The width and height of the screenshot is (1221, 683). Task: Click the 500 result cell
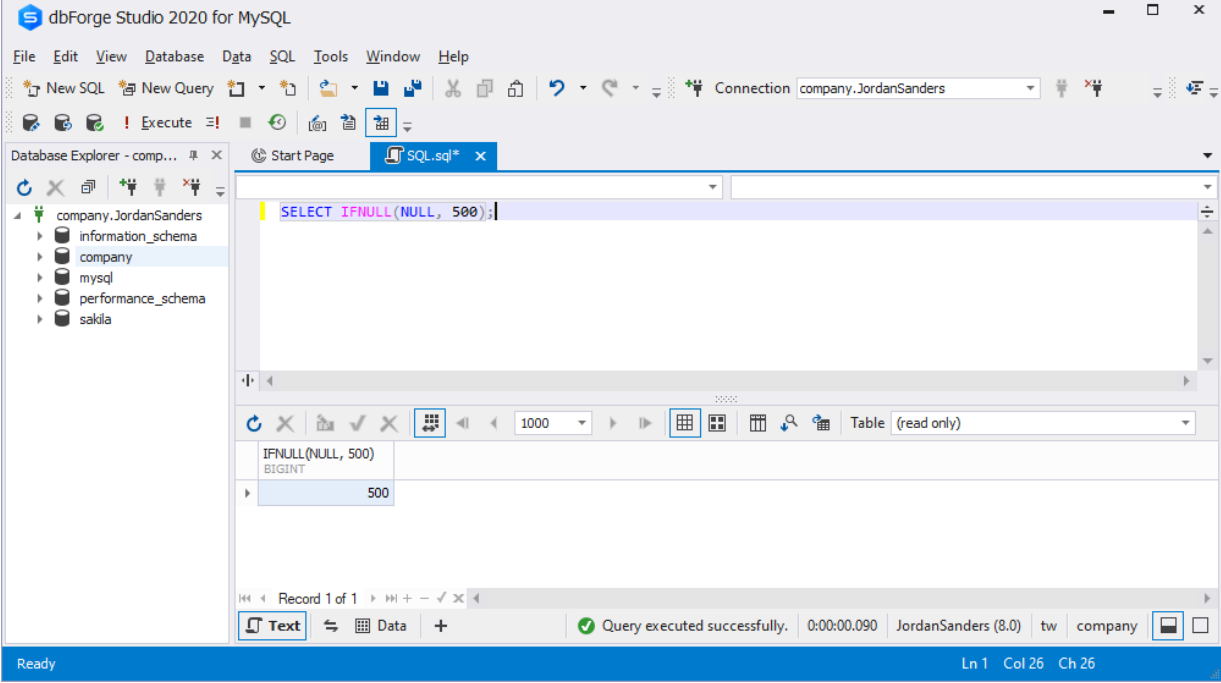coord(326,493)
